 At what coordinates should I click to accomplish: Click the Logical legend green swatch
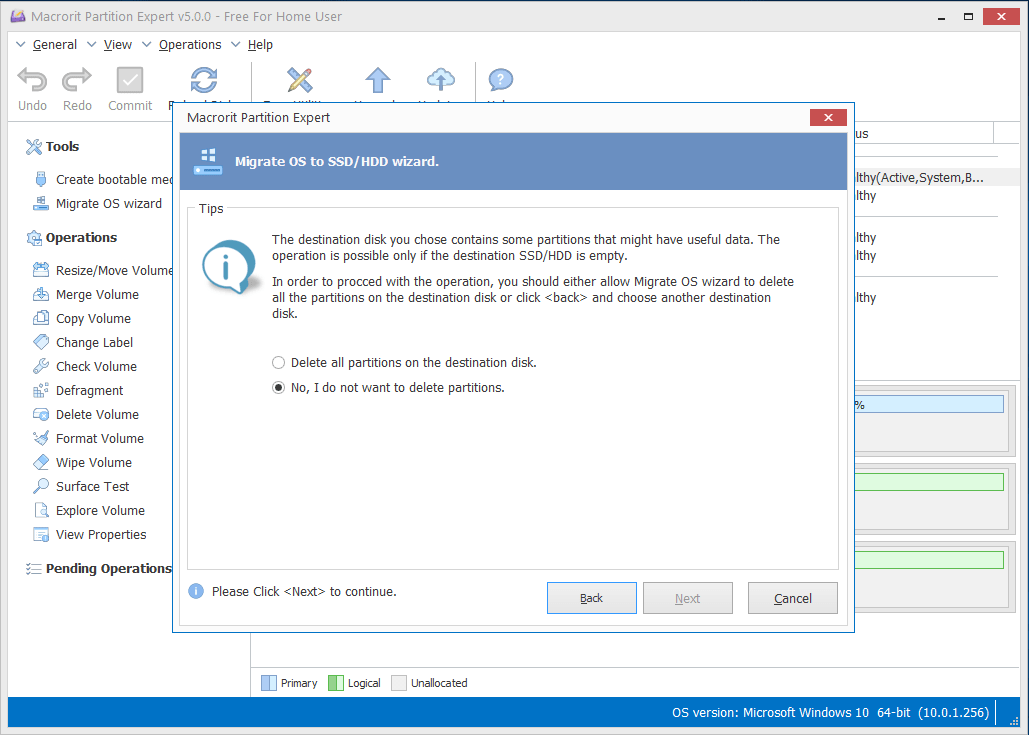[x=336, y=682]
